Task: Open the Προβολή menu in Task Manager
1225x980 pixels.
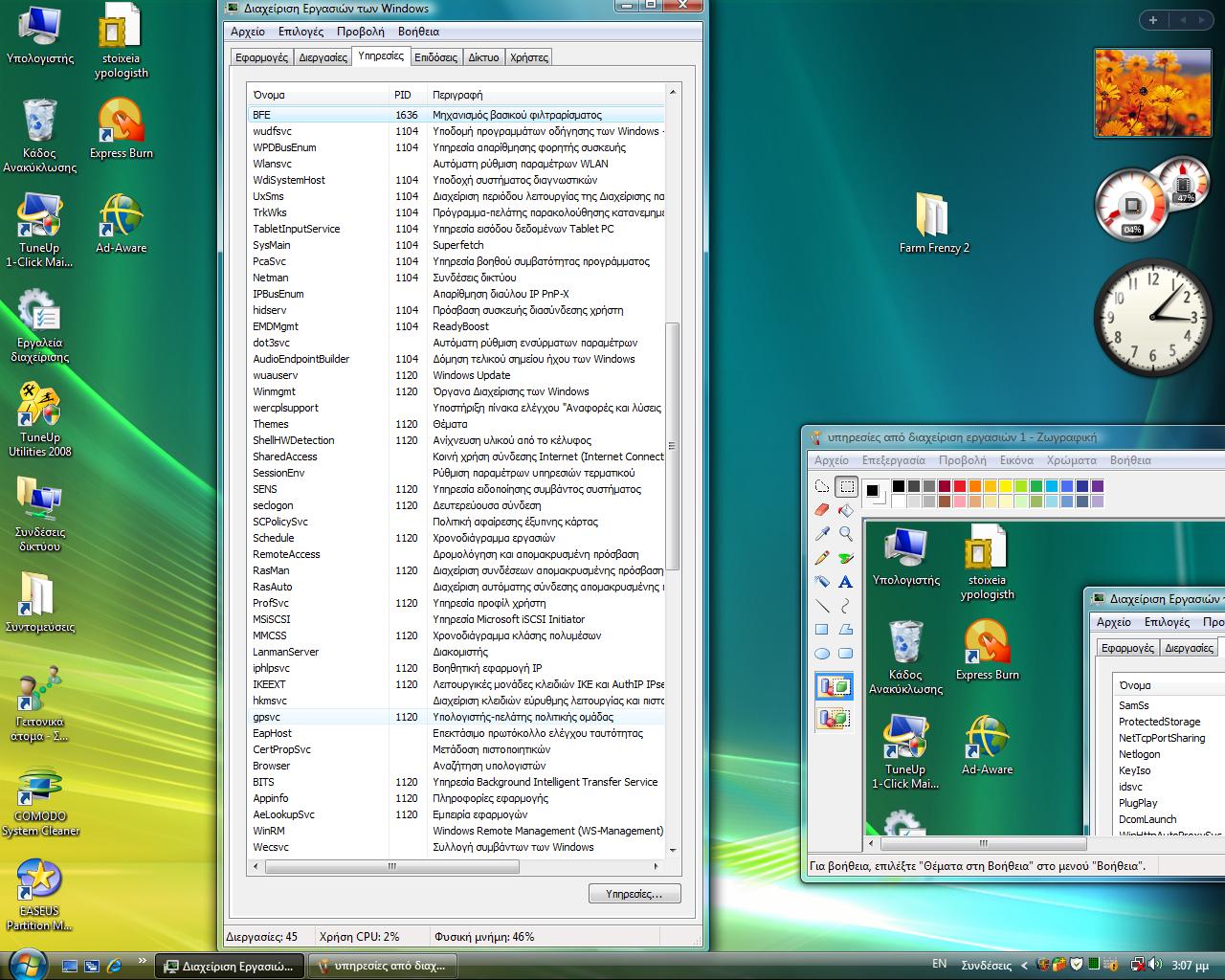Action: click(x=360, y=32)
